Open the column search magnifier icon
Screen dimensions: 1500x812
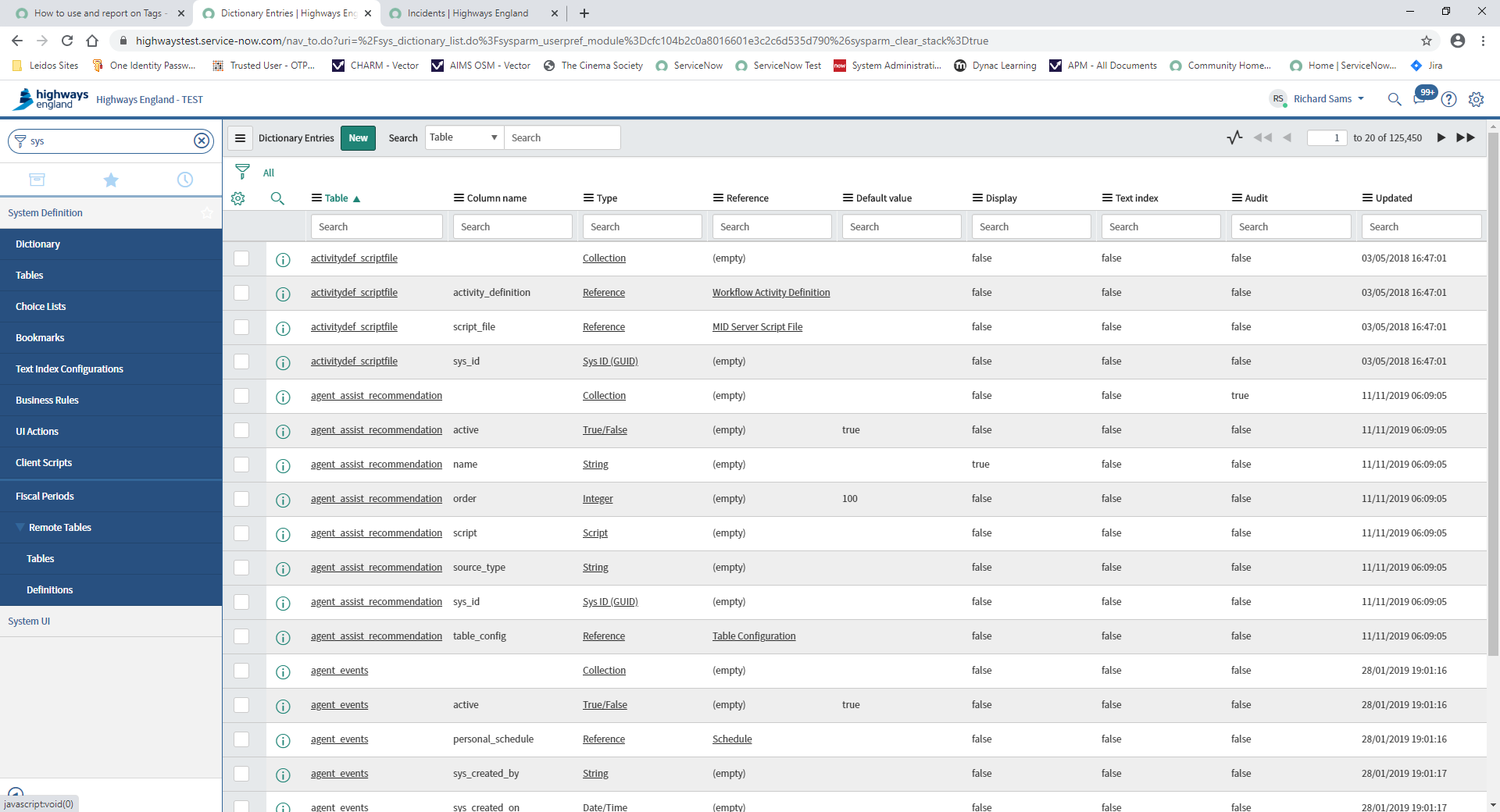[x=277, y=198]
